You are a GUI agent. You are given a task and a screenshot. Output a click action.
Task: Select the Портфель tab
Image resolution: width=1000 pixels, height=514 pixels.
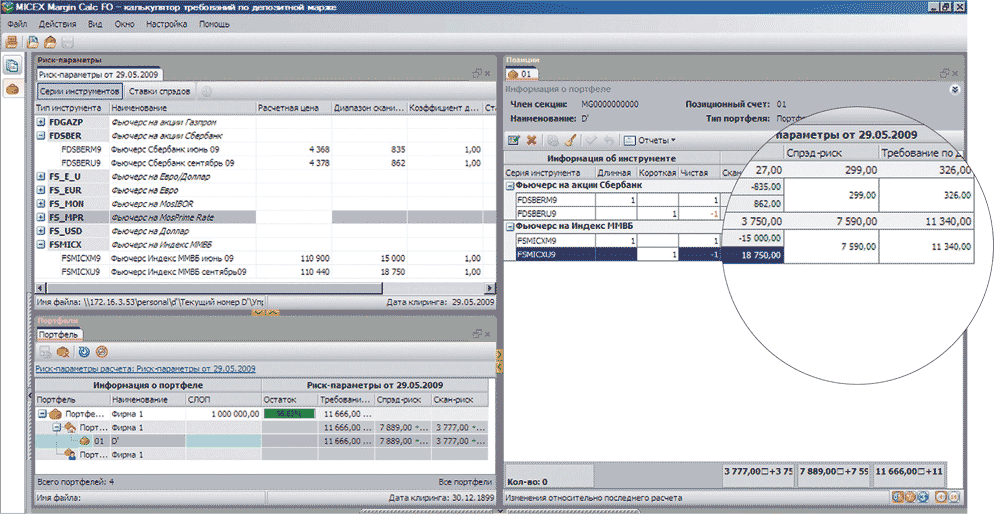58,335
